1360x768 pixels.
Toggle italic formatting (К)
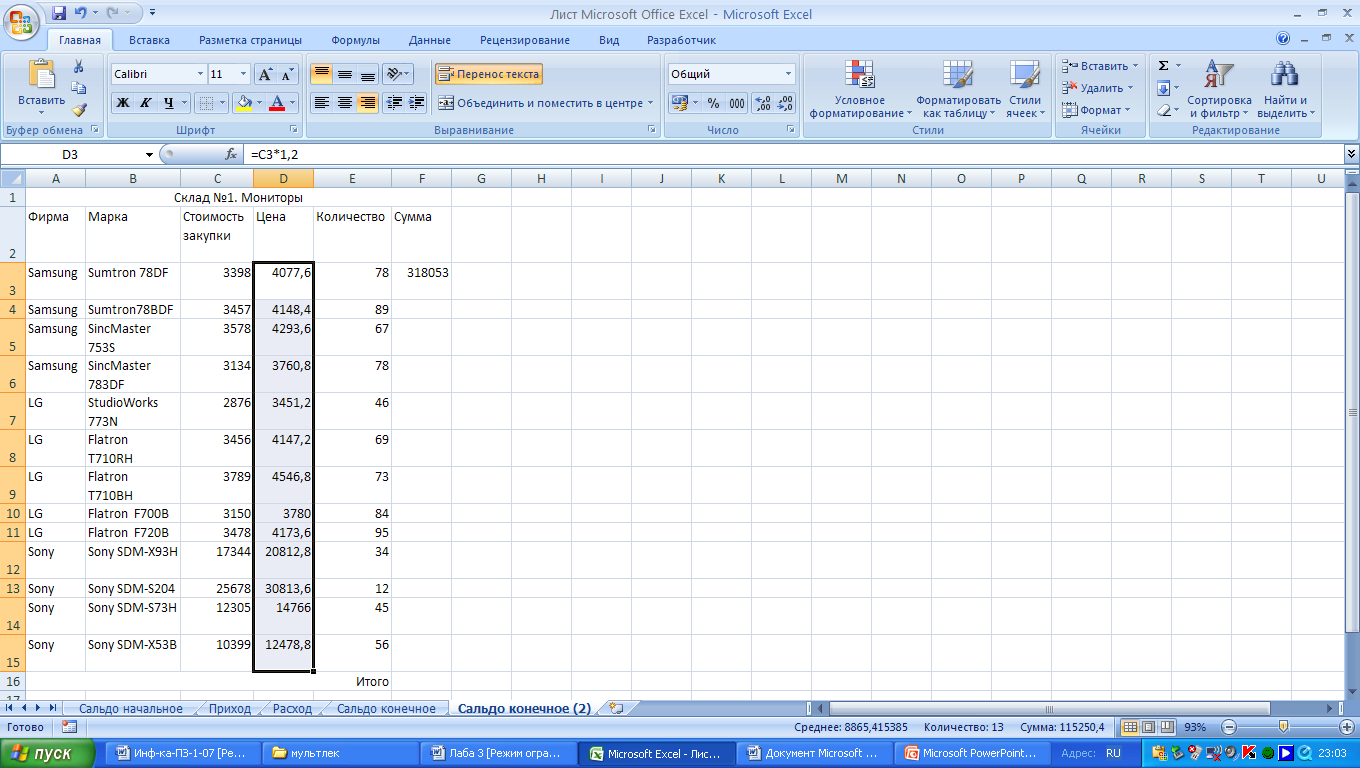click(x=145, y=103)
